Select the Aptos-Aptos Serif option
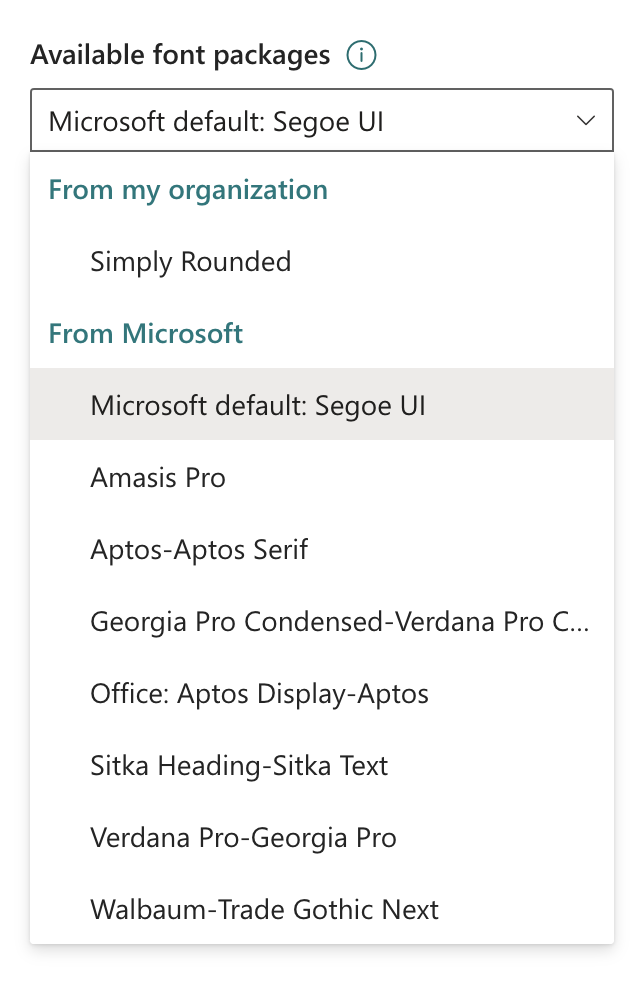Image resolution: width=642 pixels, height=984 pixels. point(199,550)
